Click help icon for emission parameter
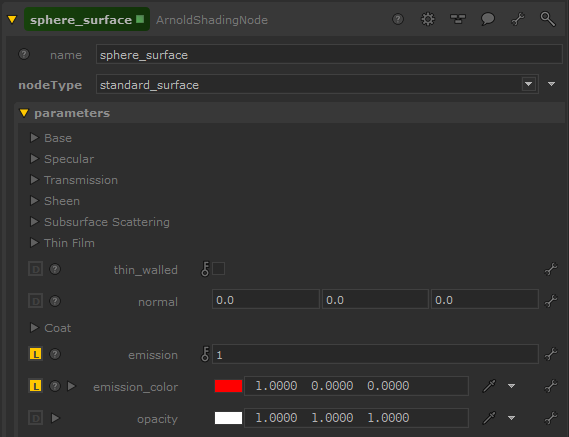Screen dimensions: 569x437 point(55,354)
